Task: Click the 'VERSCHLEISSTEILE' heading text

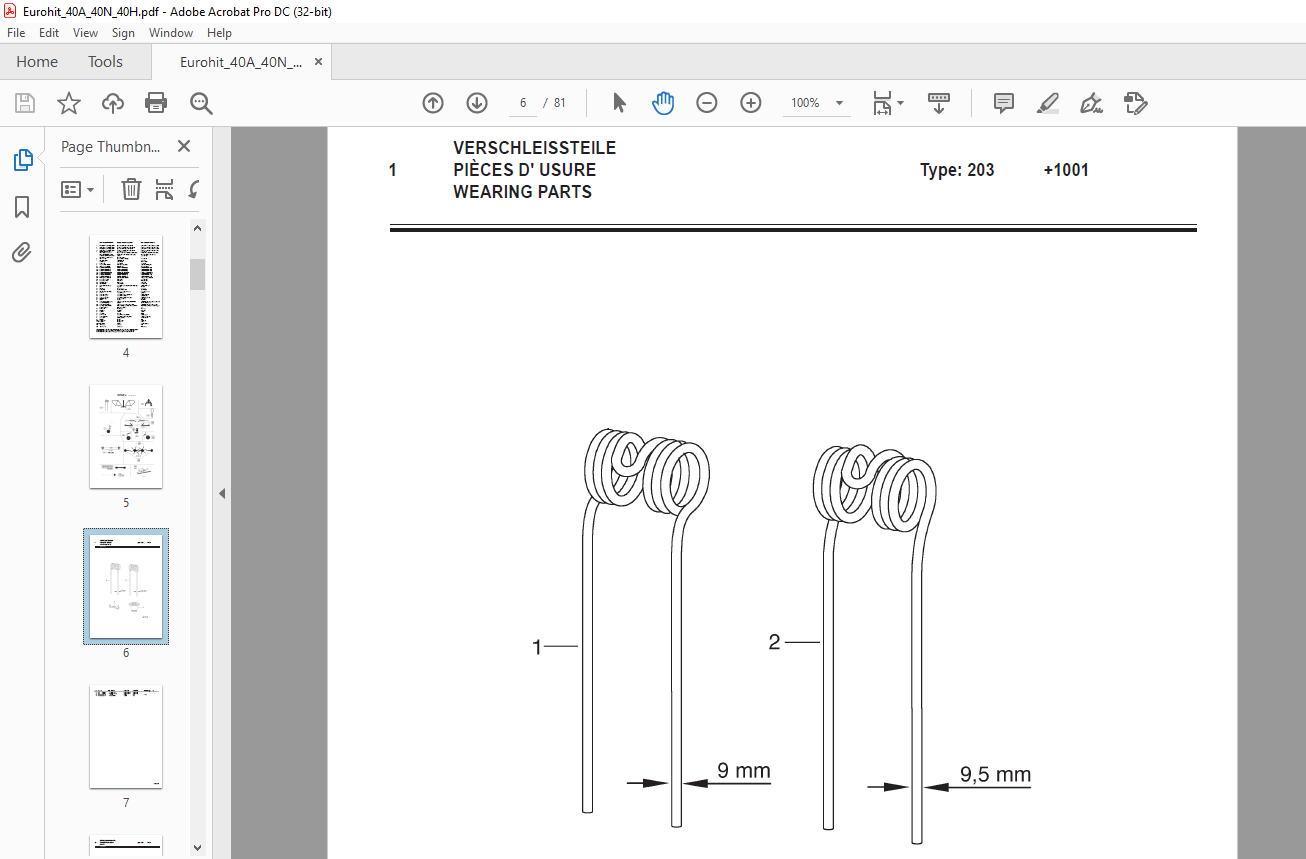Action: 535,148
